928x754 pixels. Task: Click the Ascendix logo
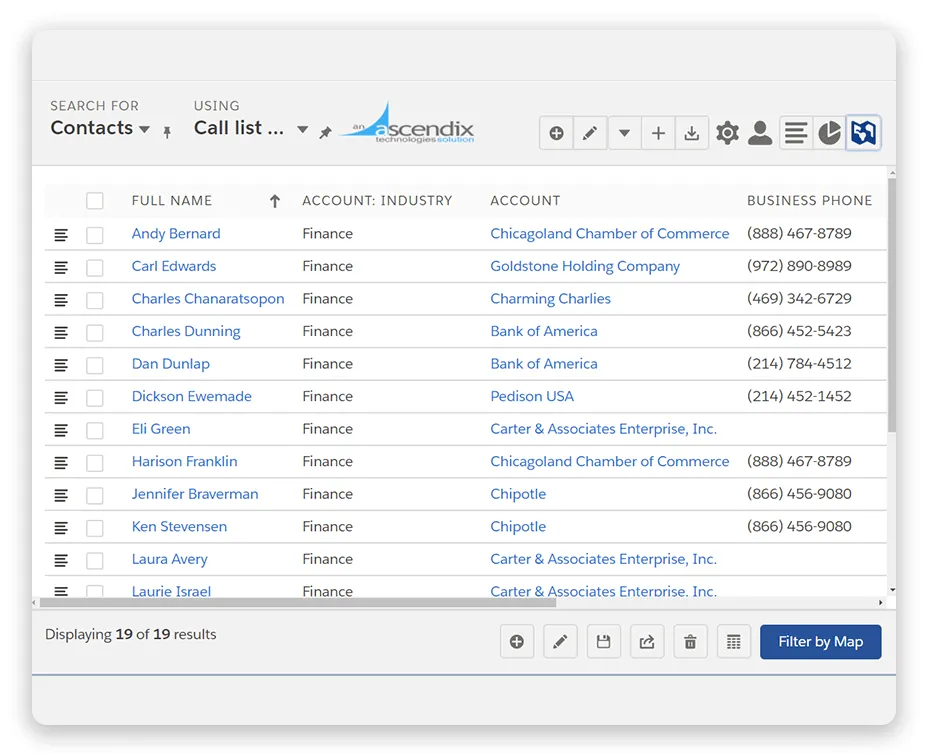tap(407, 124)
